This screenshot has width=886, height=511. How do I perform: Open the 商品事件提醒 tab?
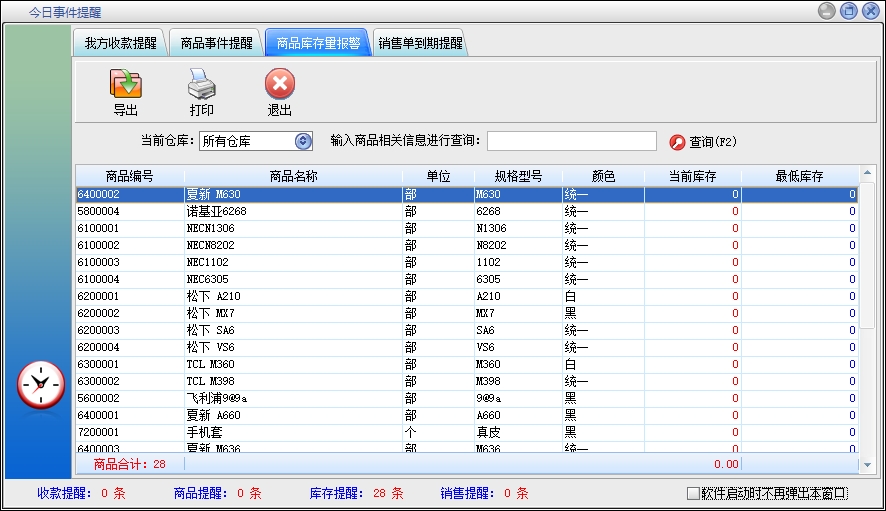coord(216,44)
